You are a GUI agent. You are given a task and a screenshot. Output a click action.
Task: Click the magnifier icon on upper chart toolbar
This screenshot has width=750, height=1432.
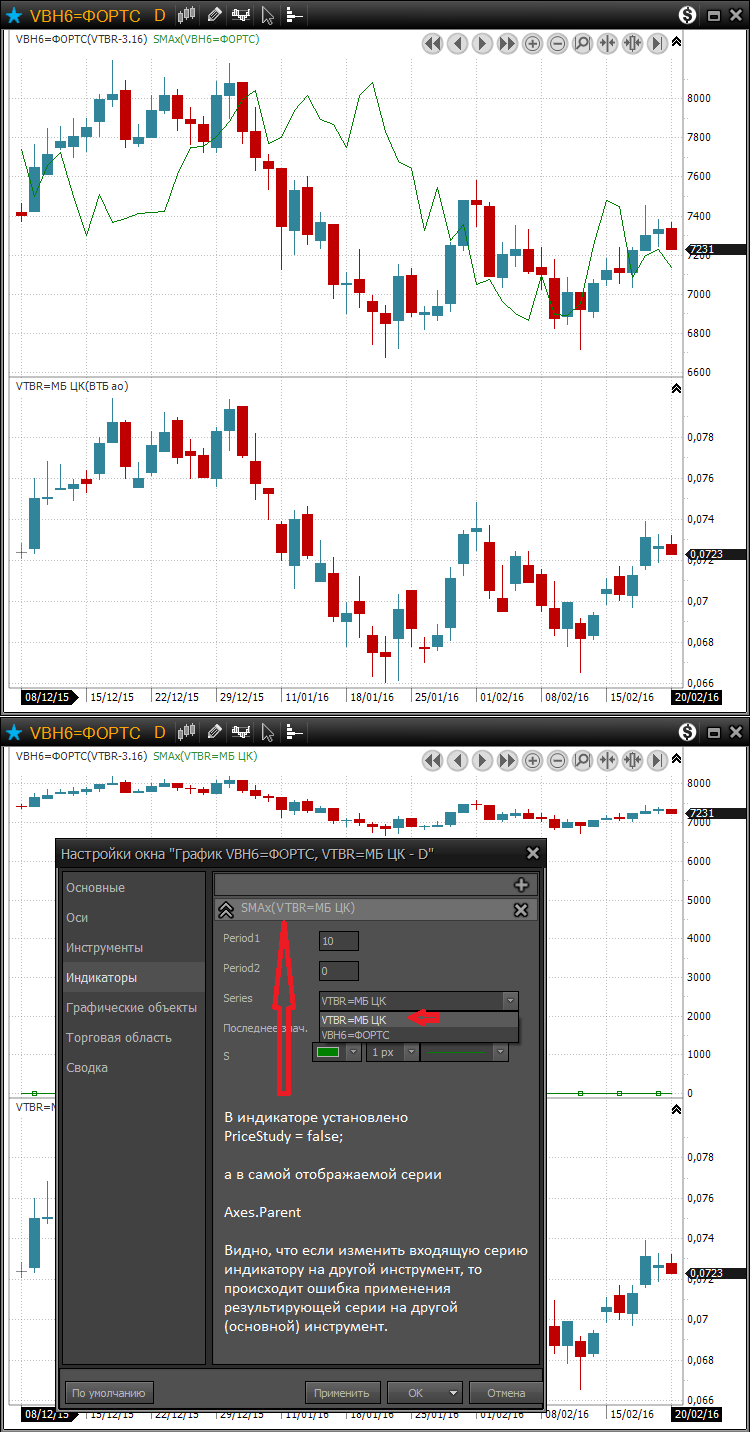(582, 43)
